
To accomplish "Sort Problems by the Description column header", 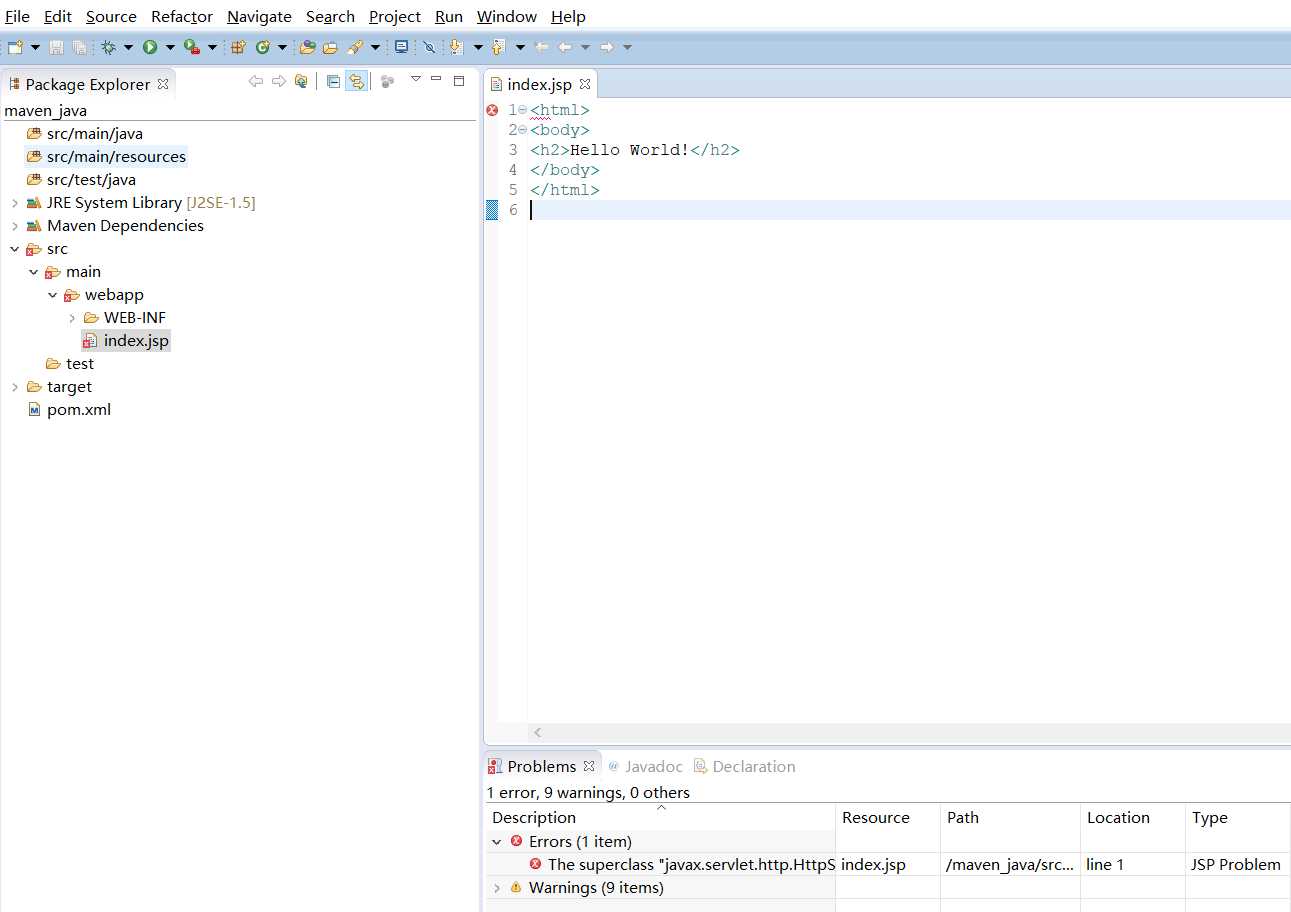I will [x=660, y=817].
